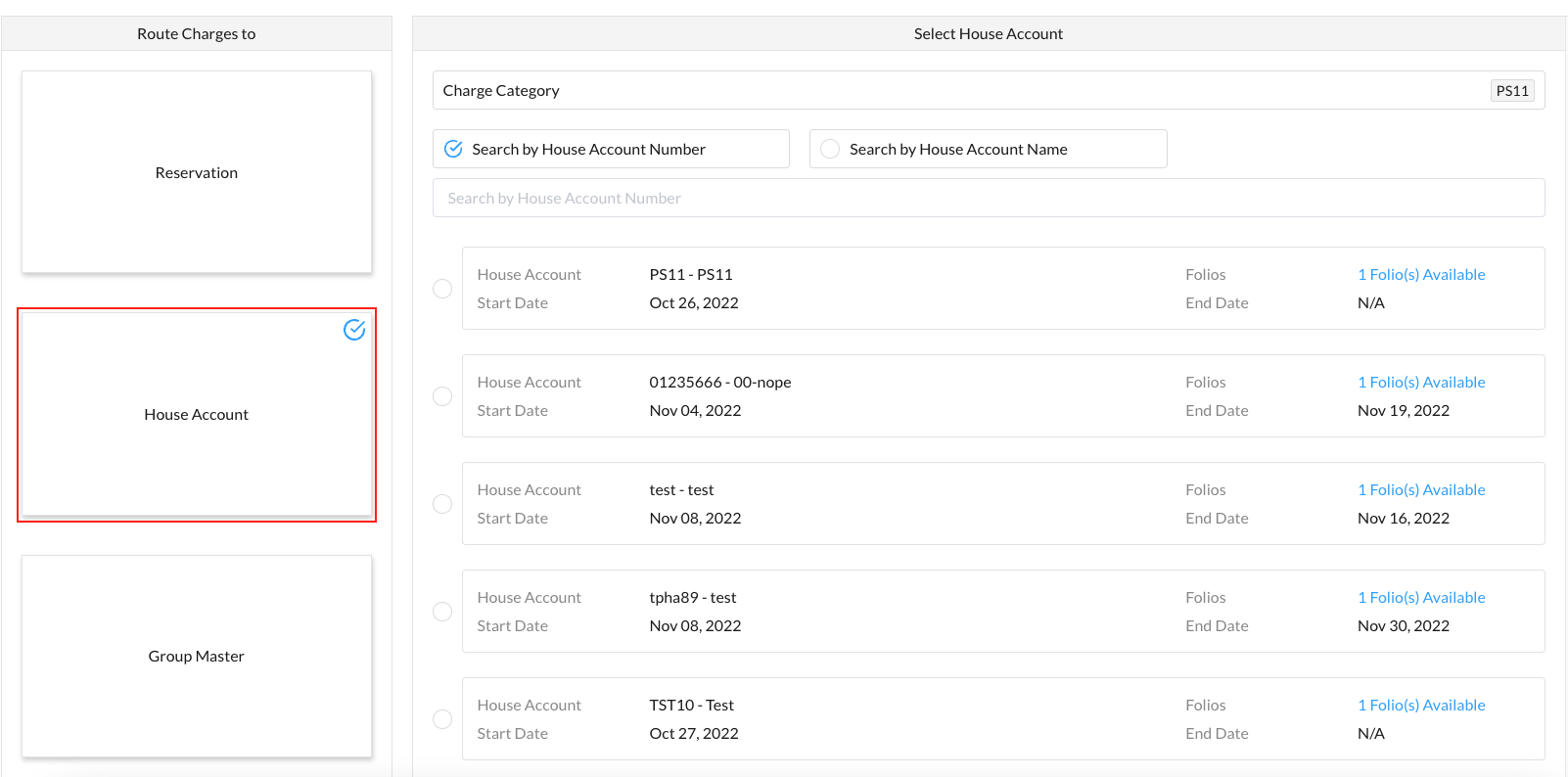Click the Charge Category field

click(x=959, y=91)
